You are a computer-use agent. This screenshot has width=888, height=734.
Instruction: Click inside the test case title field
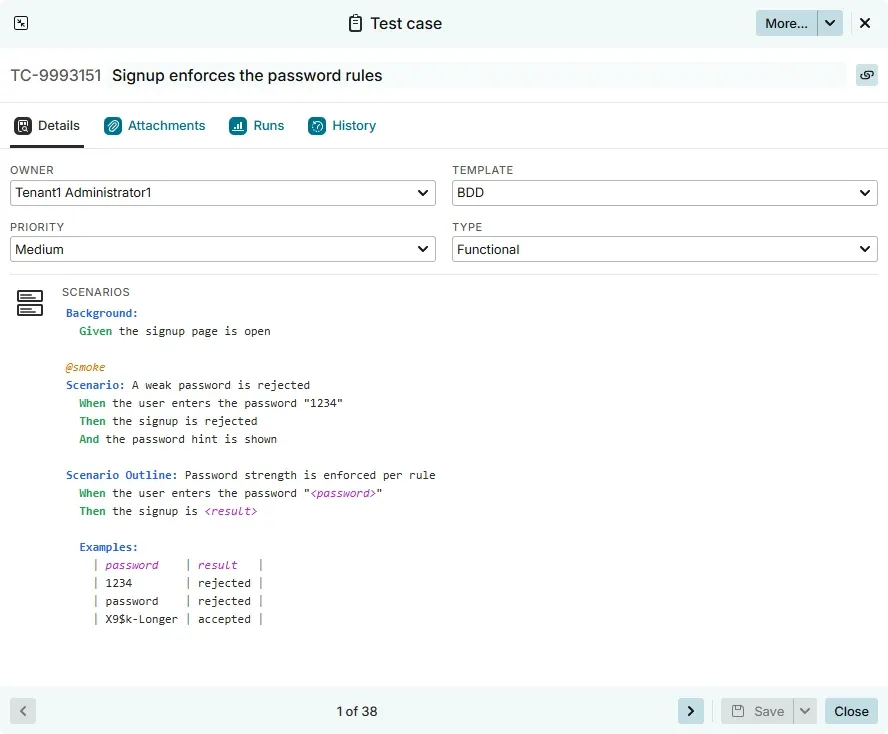476,75
